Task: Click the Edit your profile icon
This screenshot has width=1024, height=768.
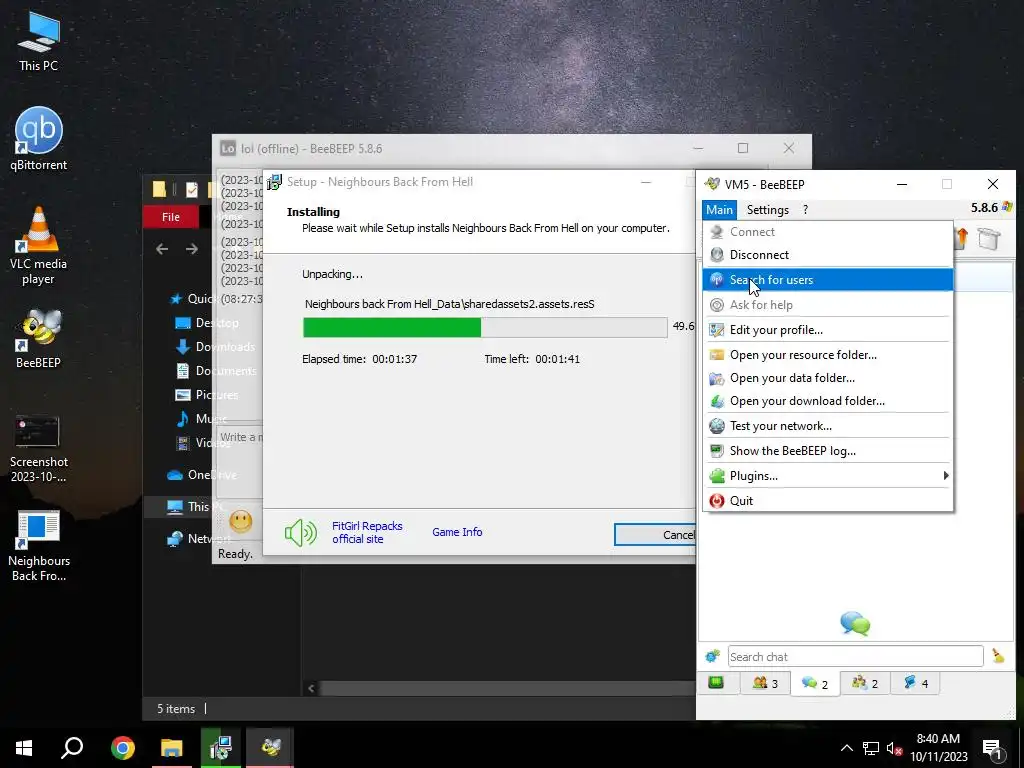Action: (716, 330)
